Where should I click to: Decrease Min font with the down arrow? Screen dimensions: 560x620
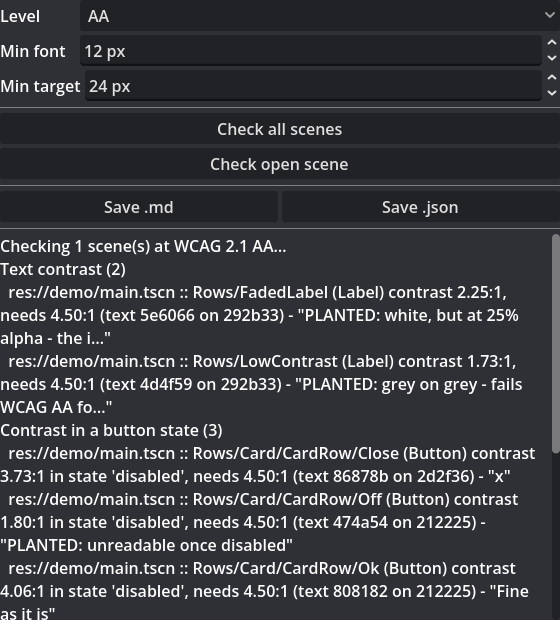click(x=551, y=58)
